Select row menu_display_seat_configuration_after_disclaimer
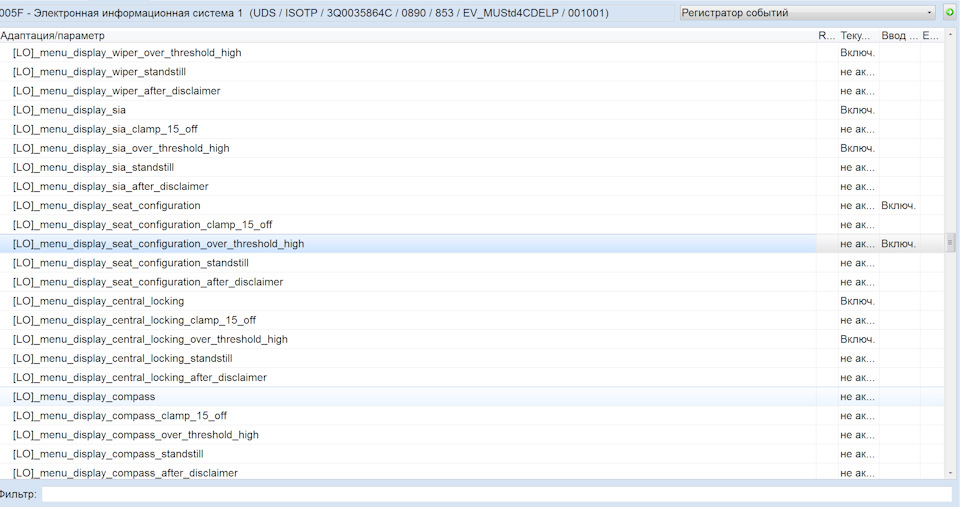 pyautogui.click(x=471, y=282)
